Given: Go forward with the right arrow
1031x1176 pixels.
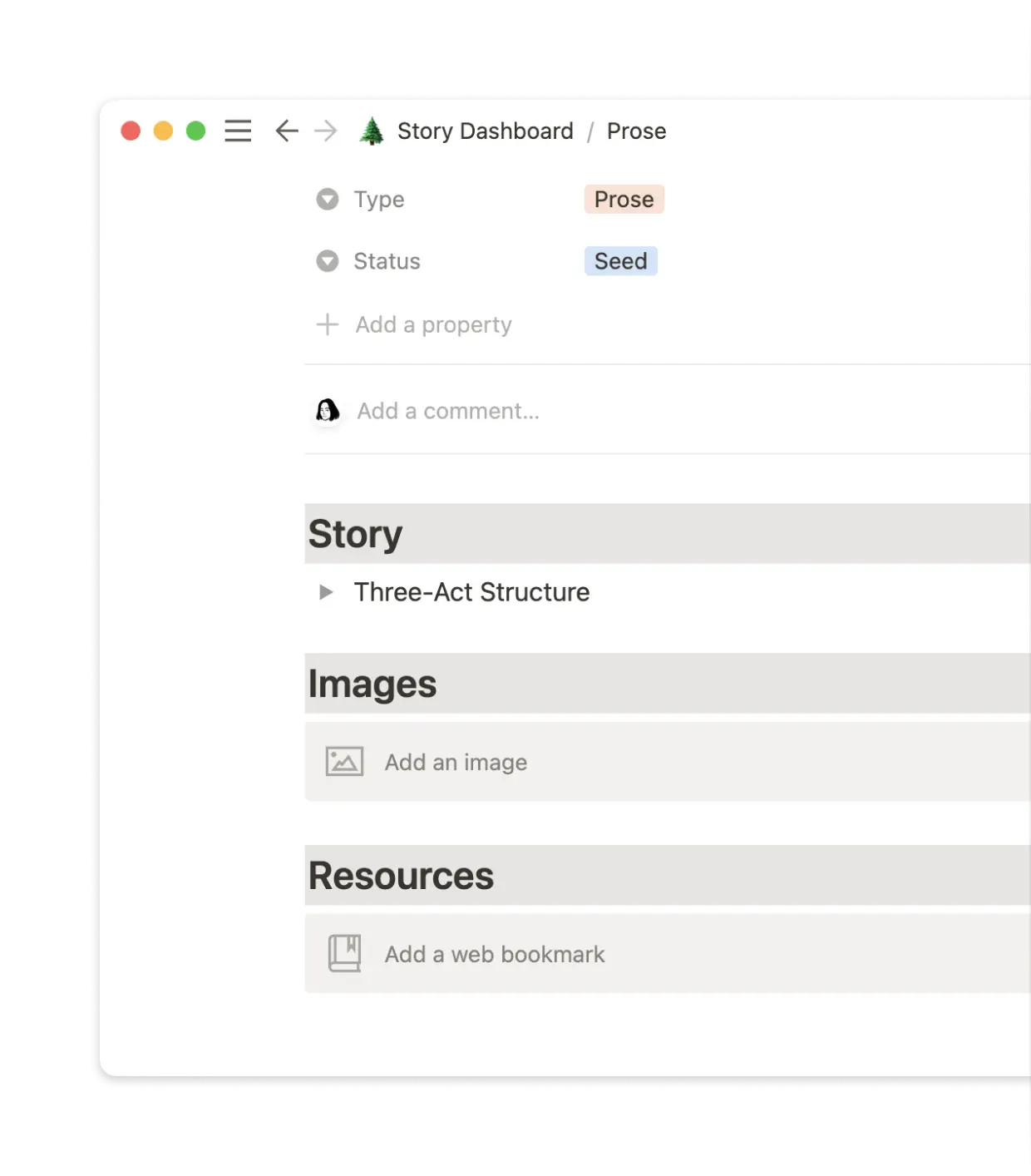Looking at the screenshot, I should pyautogui.click(x=326, y=131).
